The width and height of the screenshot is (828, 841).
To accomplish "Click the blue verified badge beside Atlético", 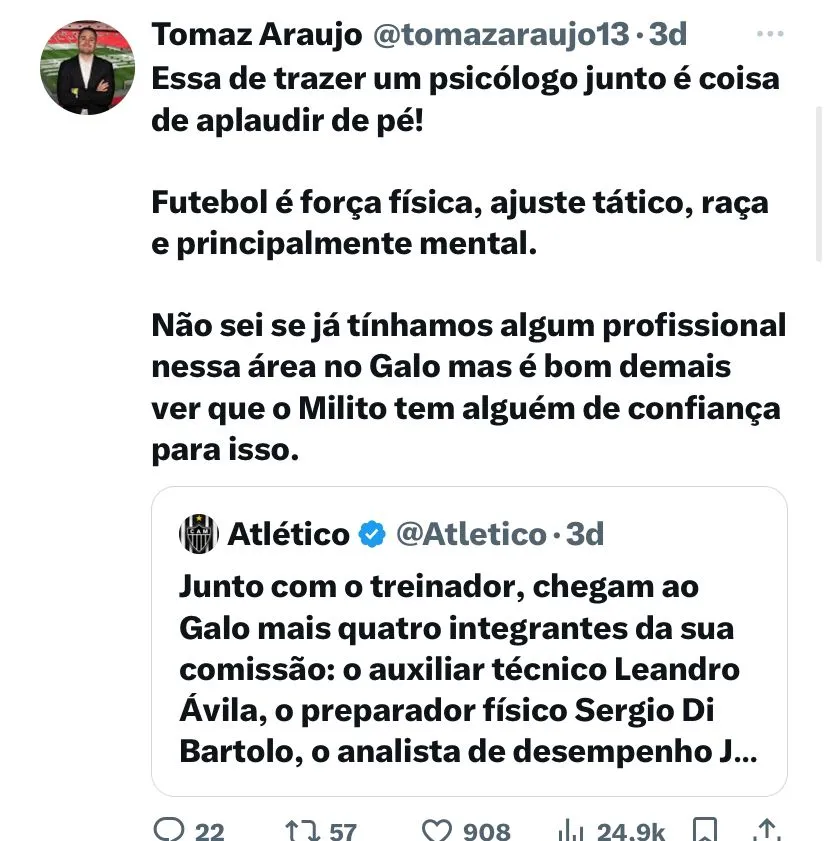I will 372,534.
